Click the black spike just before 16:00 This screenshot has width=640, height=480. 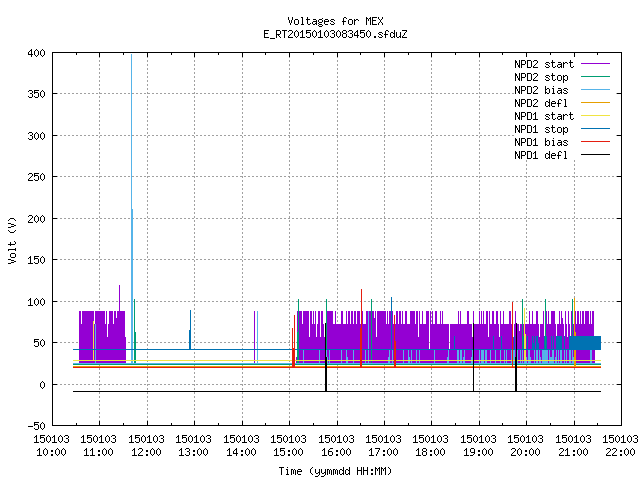(x=326, y=357)
